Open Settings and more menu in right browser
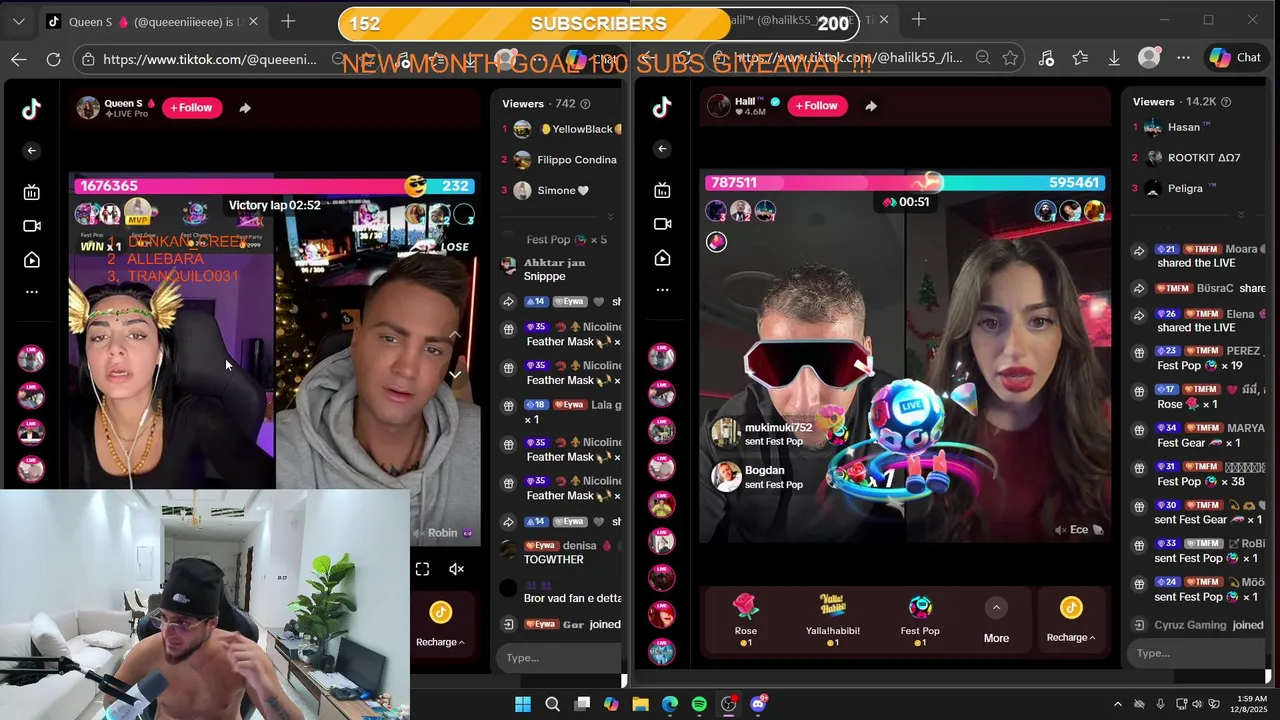The width and height of the screenshot is (1280, 720). (1183, 58)
